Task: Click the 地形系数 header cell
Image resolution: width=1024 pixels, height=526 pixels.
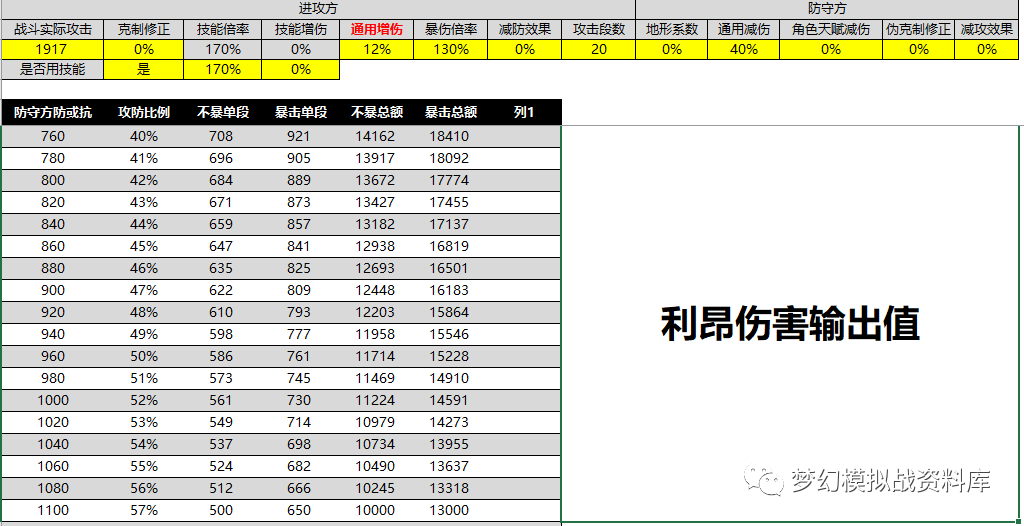Action: click(672, 29)
